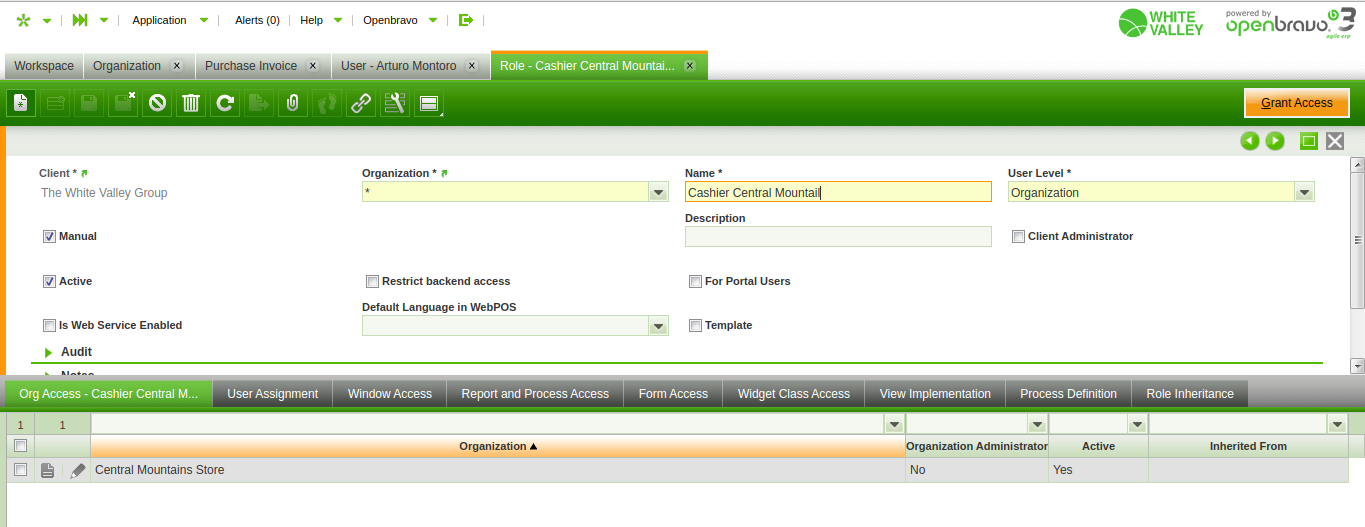Go to previous record with left arrow

click(x=1249, y=141)
